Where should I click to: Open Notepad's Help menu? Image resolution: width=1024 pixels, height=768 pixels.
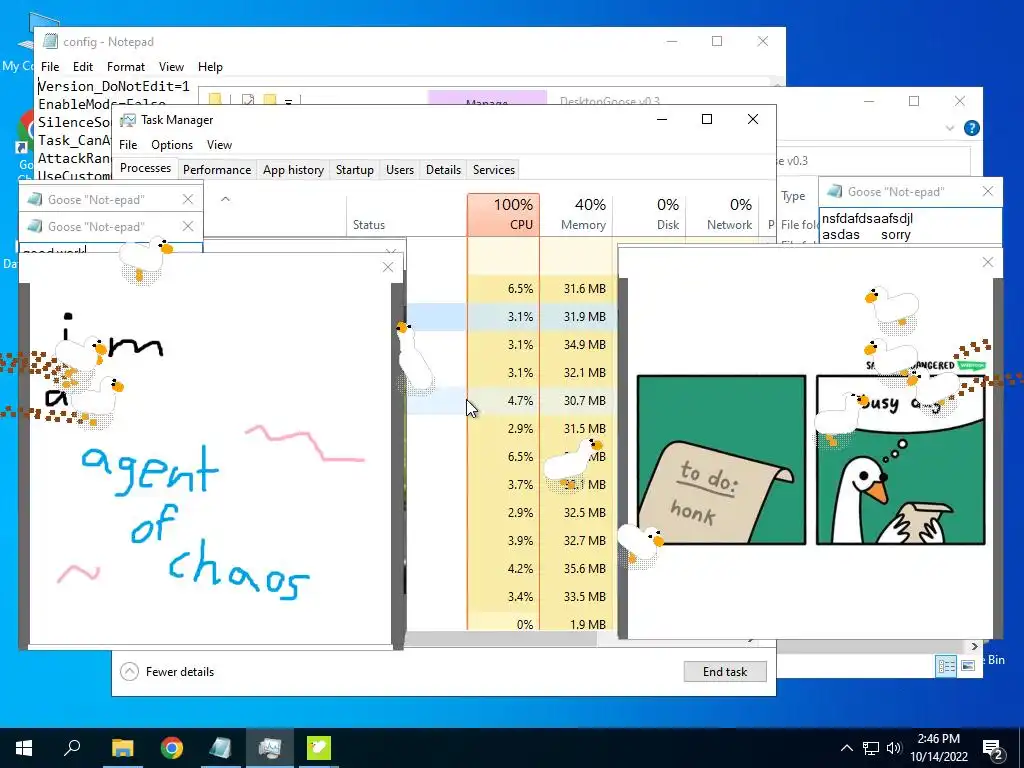pyautogui.click(x=210, y=67)
